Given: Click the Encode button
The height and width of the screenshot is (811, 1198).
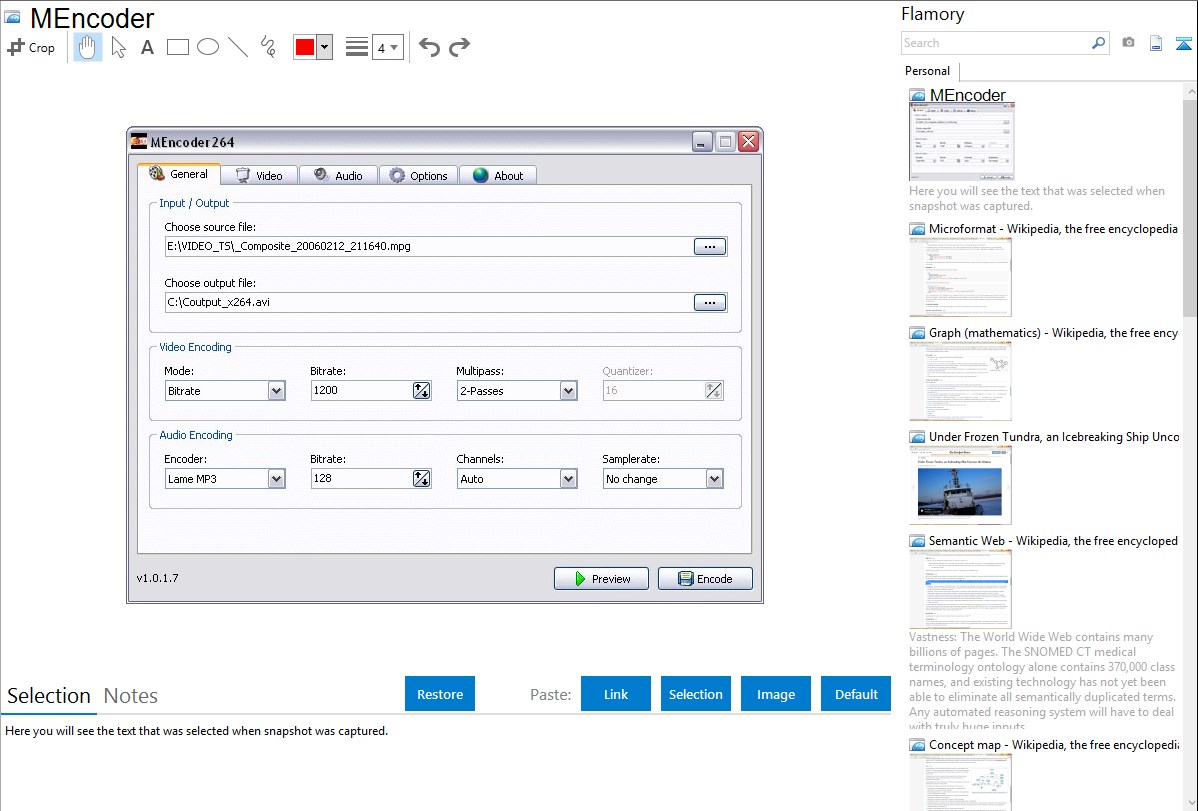Looking at the screenshot, I should (x=705, y=579).
